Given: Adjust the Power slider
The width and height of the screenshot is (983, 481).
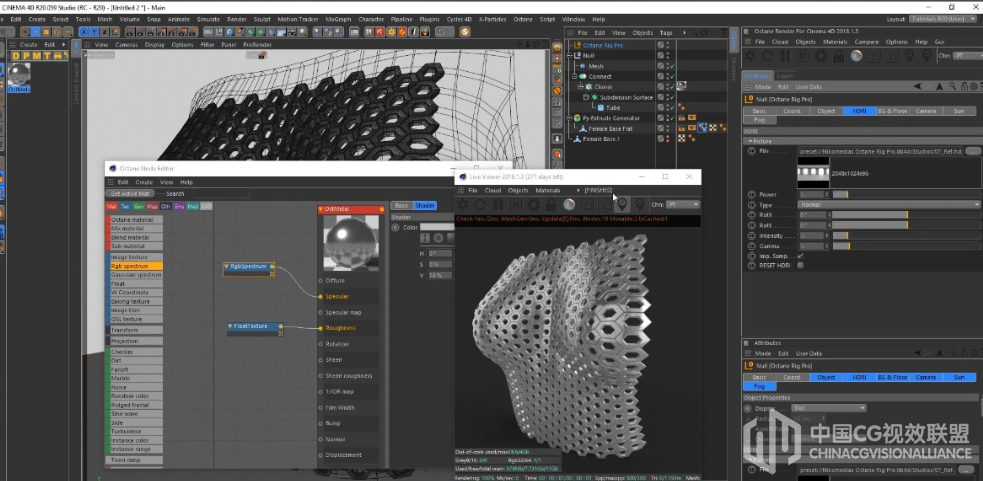Looking at the screenshot, I should coord(907,194).
